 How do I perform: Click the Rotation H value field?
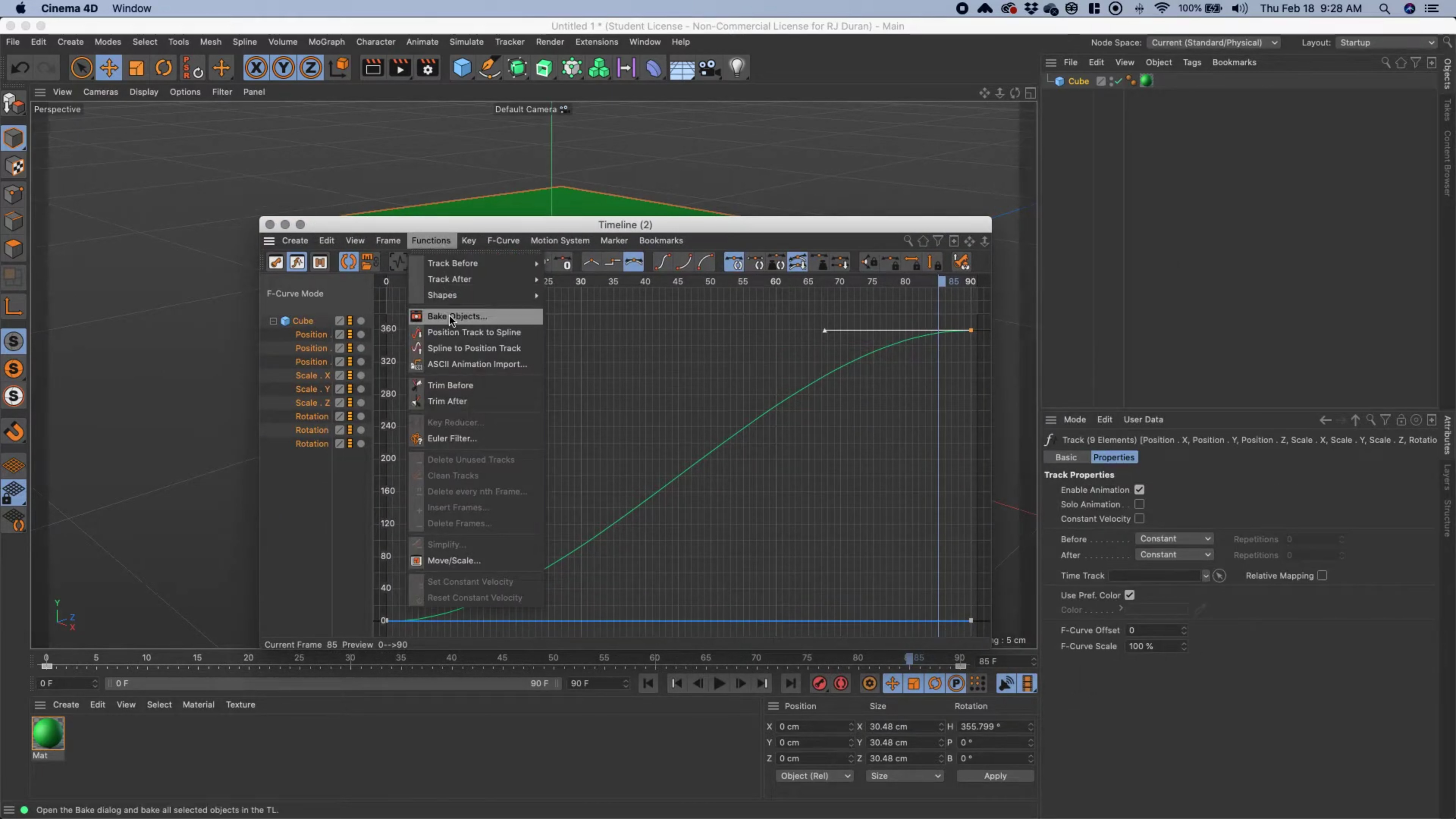(x=996, y=727)
